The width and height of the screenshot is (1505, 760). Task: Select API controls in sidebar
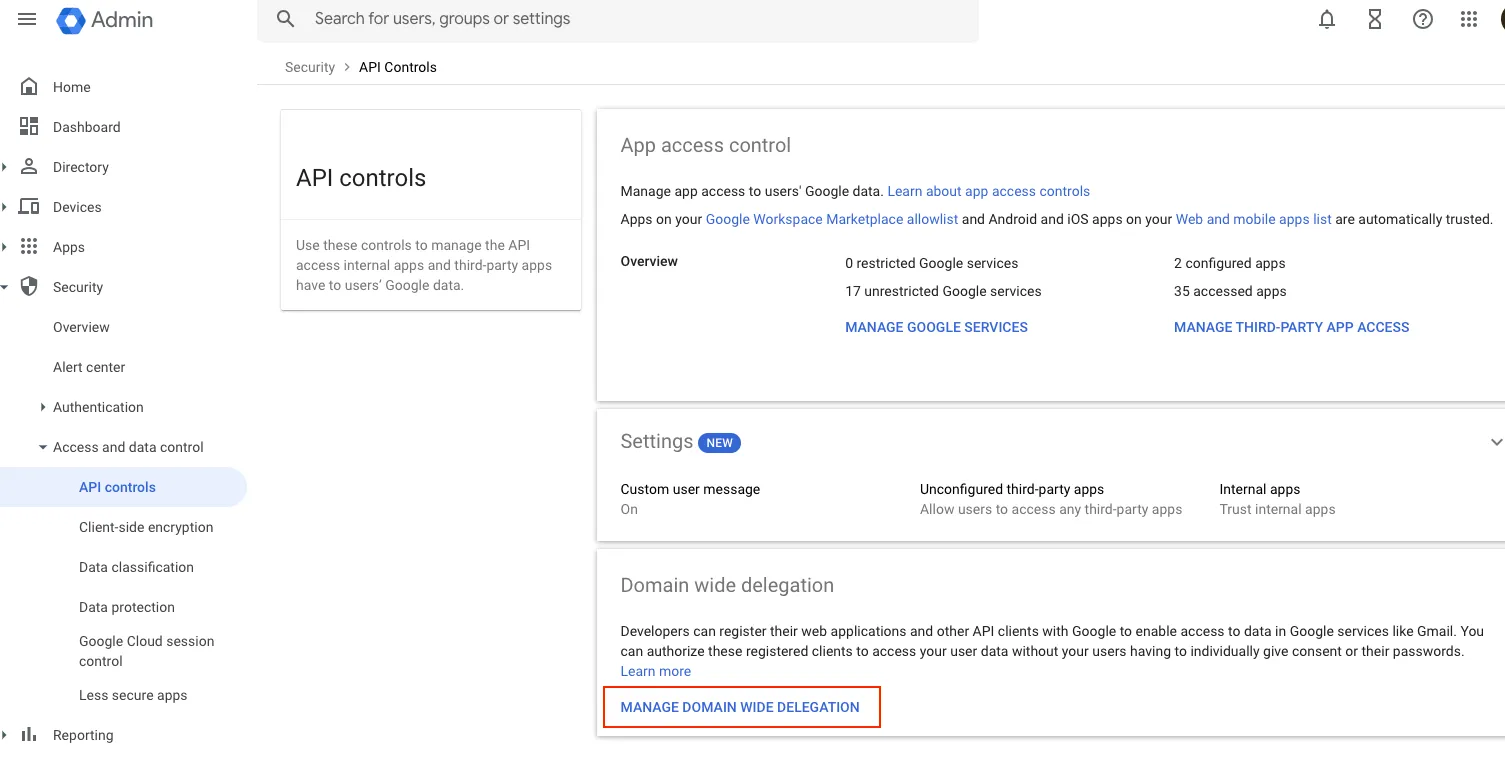point(123,487)
